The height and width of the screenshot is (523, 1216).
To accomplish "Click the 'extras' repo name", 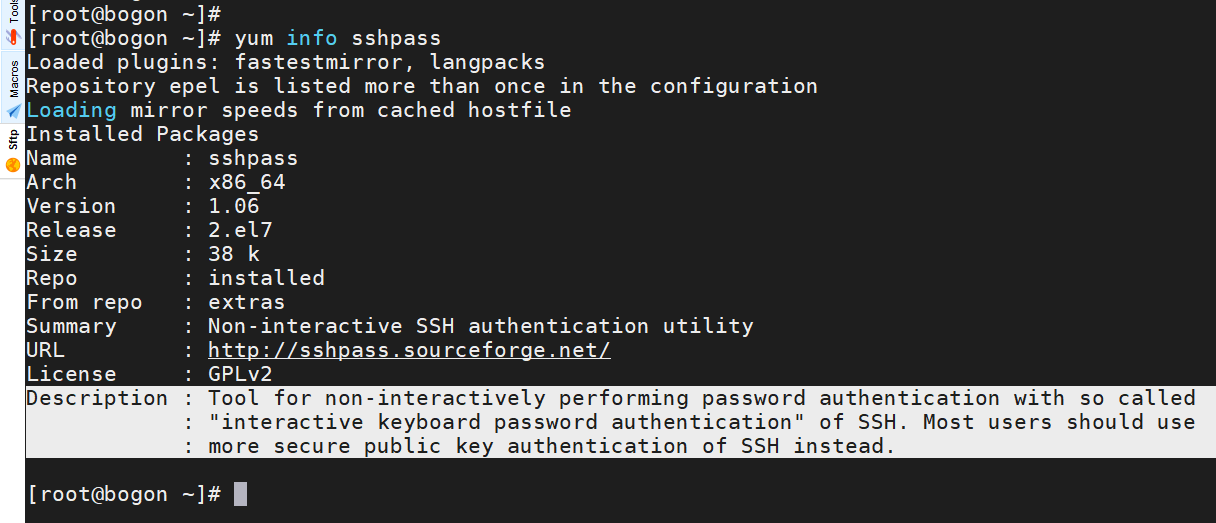I will point(247,302).
